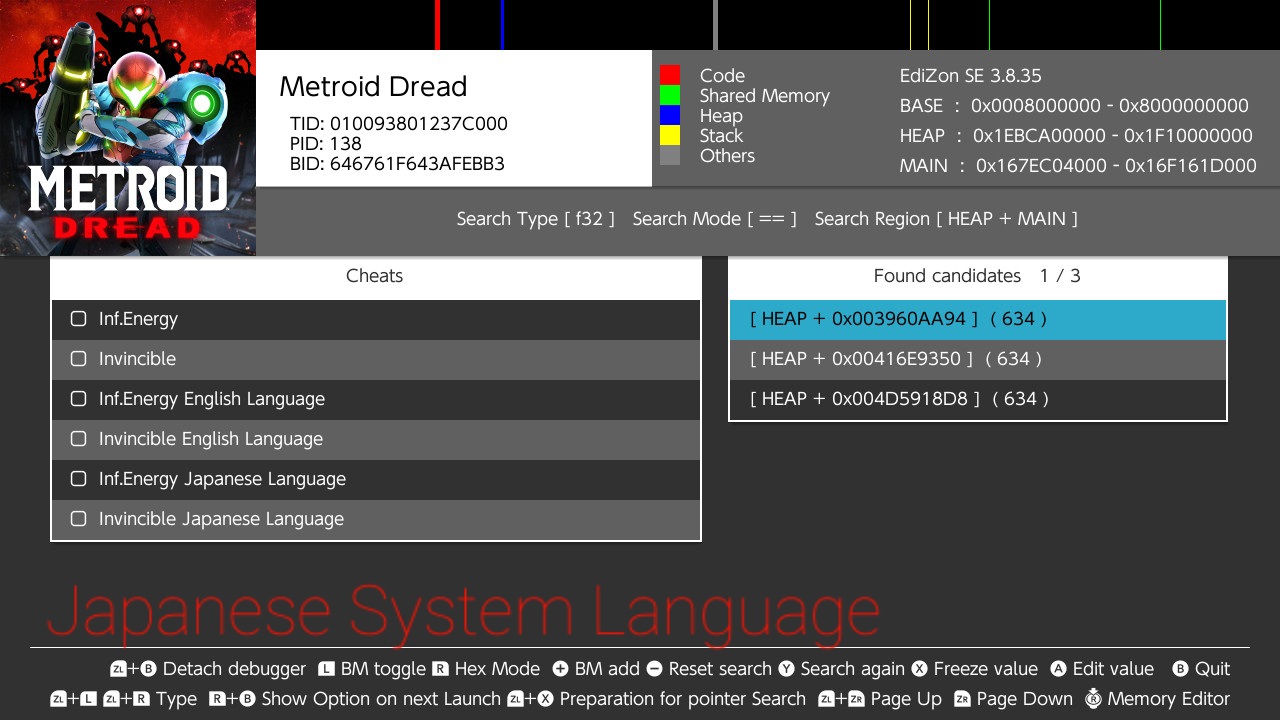Click the Page Down hint label
Screen dimensions: 1280x720
click(x=1025, y=699)
